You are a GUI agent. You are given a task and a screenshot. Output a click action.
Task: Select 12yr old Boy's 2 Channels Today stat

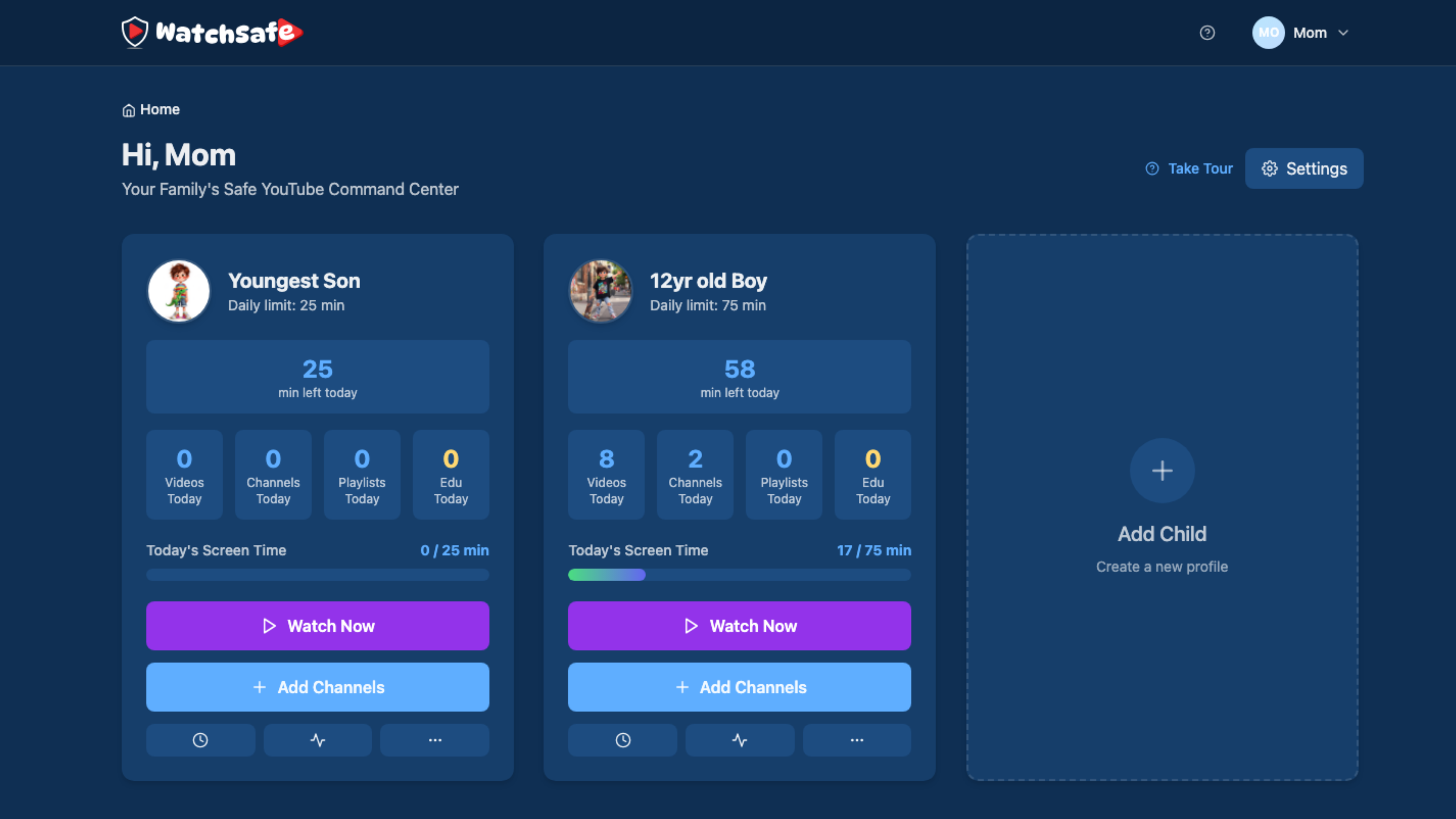coord(695,475)
